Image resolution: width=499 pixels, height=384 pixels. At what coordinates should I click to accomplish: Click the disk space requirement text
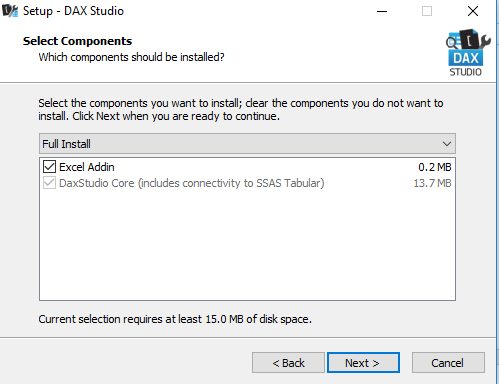pyautogui.click(x=175, y=319)
